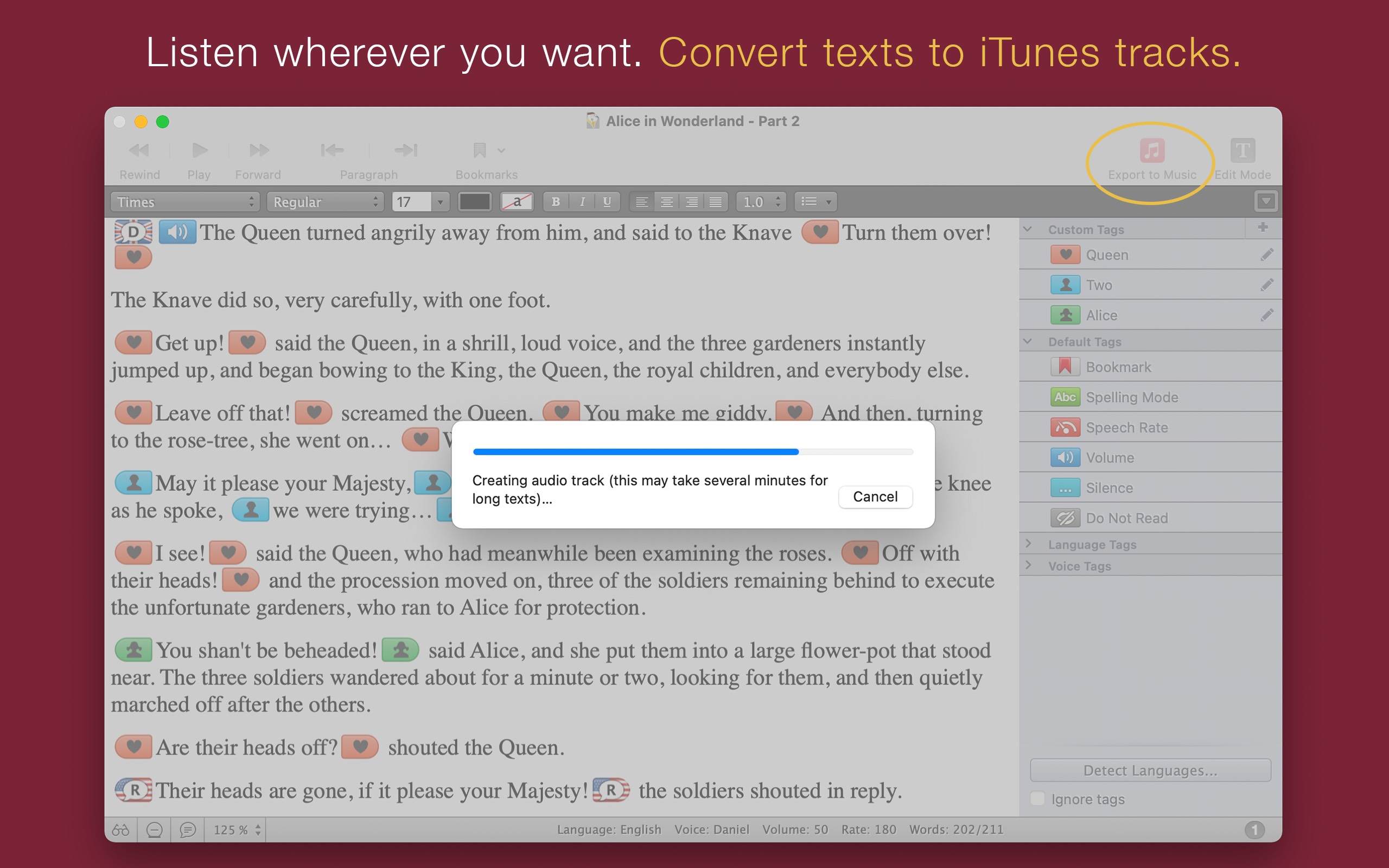The height and width of the screenshot is (868, 1389).
Task: Open the font size dropdown arrow
Action: (x=440, y=201)
